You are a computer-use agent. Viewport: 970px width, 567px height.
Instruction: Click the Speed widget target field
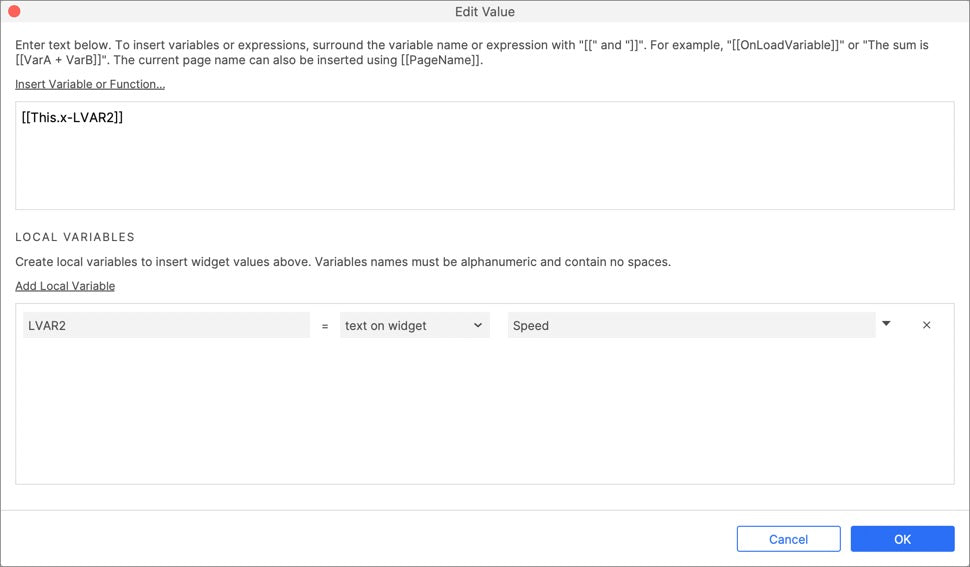691,325
